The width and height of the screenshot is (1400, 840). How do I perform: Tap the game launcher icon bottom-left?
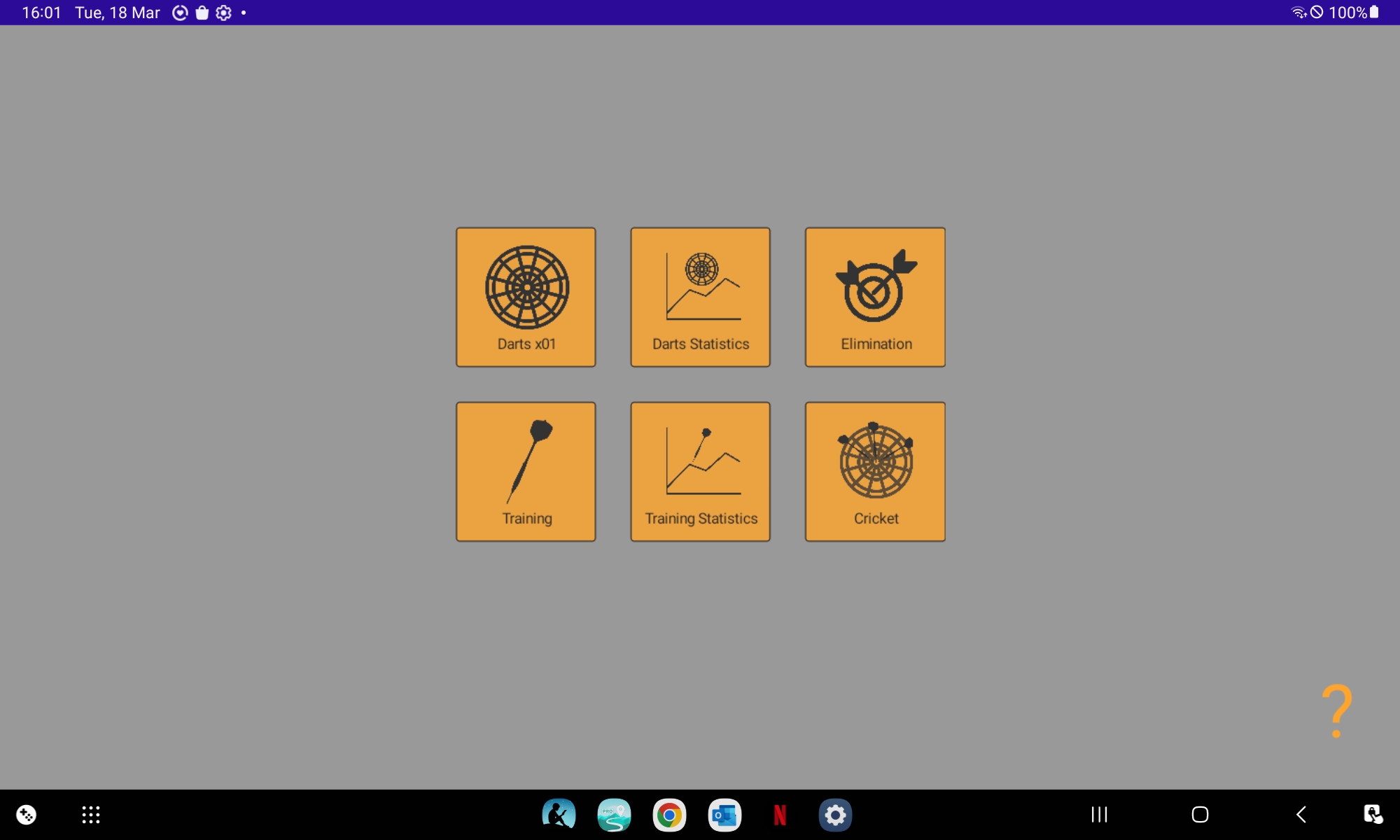click(x=27, y=815)
